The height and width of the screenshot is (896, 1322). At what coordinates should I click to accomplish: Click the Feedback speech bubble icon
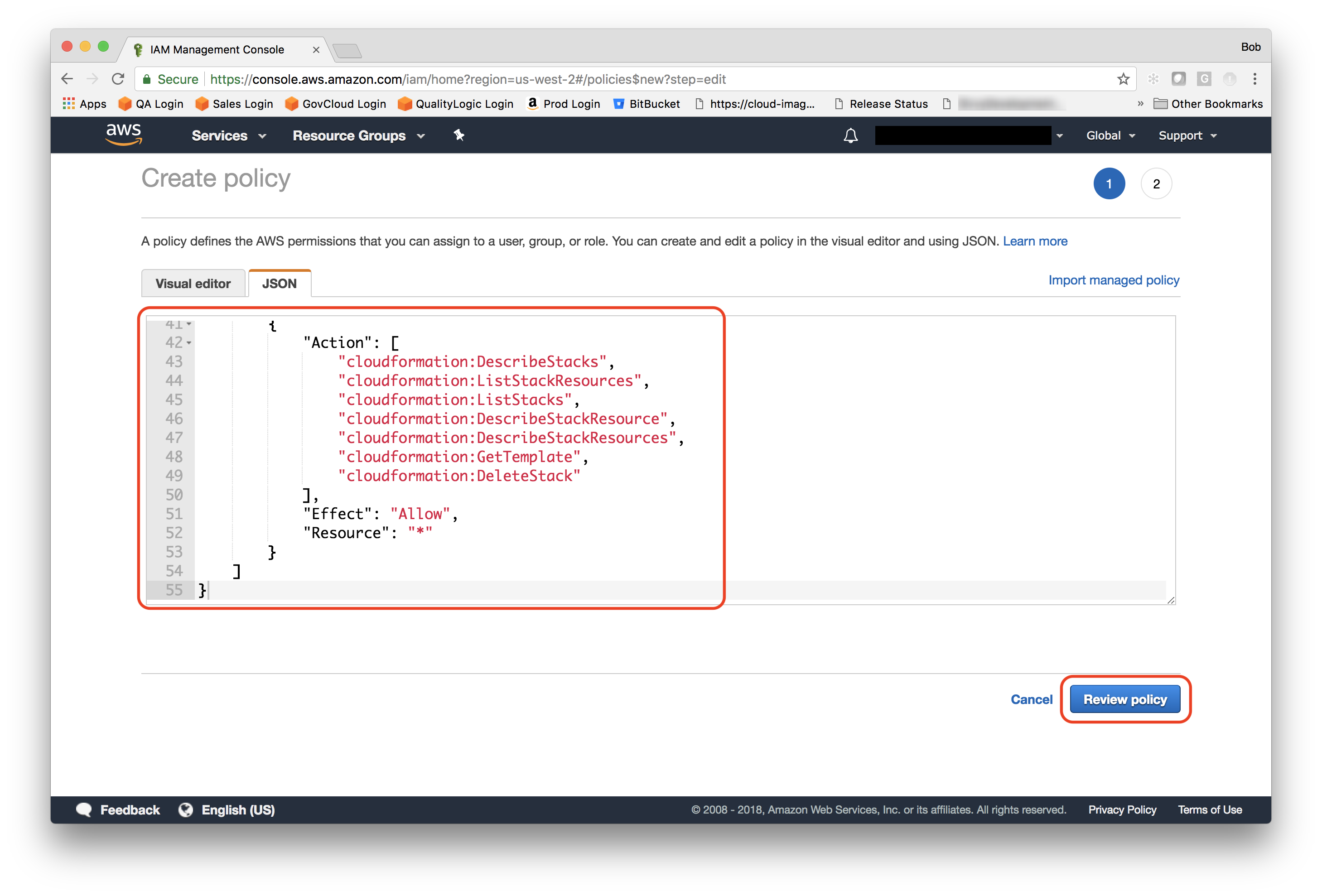pos(84,809)
